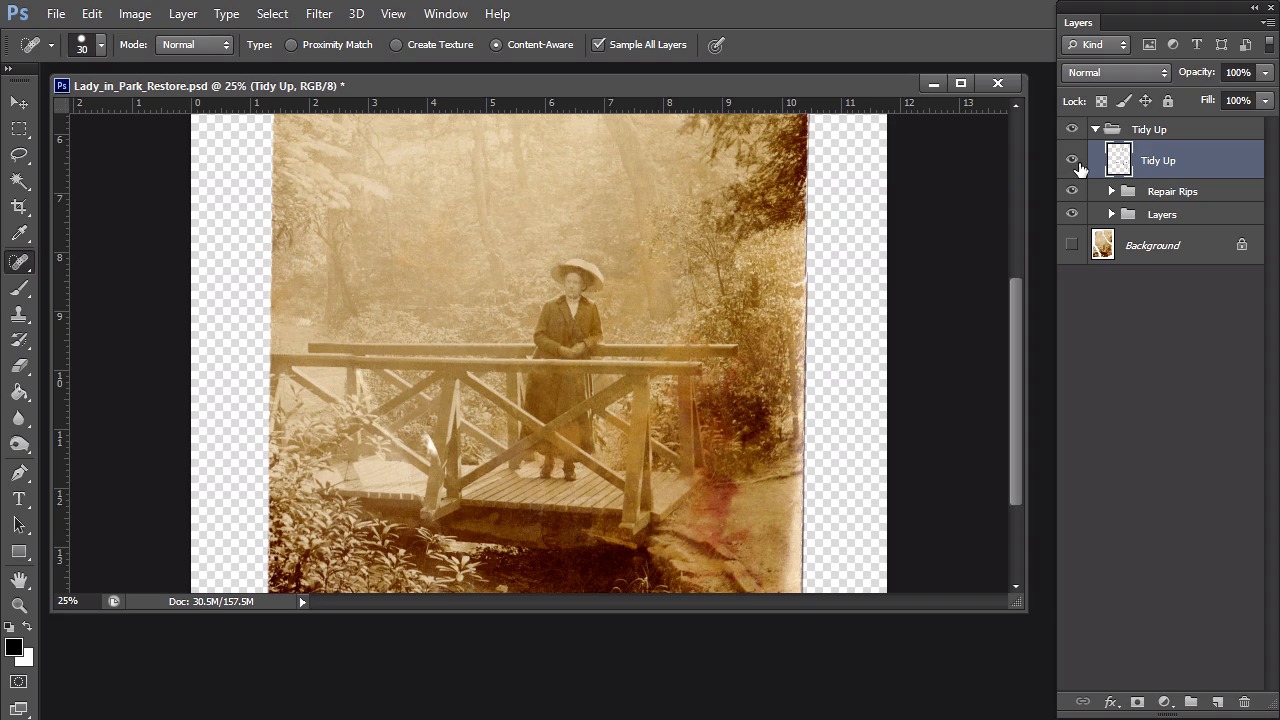The height and width of the screenshot is (720, 1280).
Task: Select the Lasso tool
Action: 19,155
